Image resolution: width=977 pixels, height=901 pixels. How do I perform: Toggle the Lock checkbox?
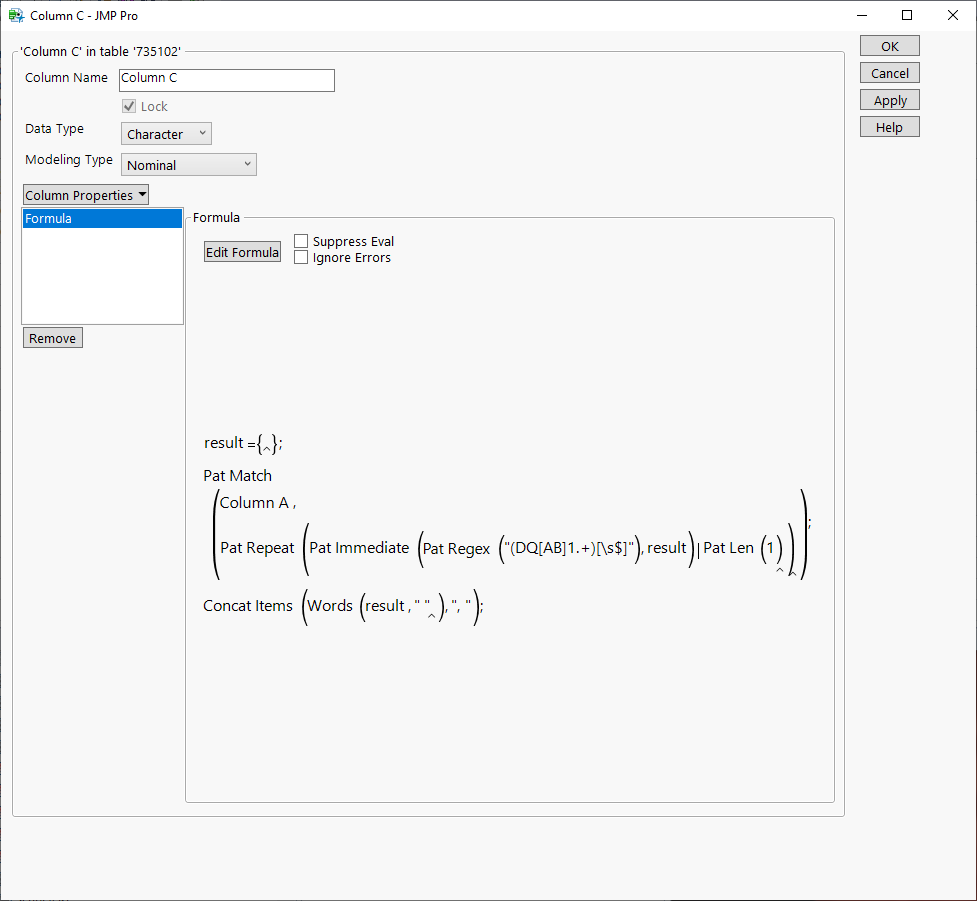click(x=129, y=106)
